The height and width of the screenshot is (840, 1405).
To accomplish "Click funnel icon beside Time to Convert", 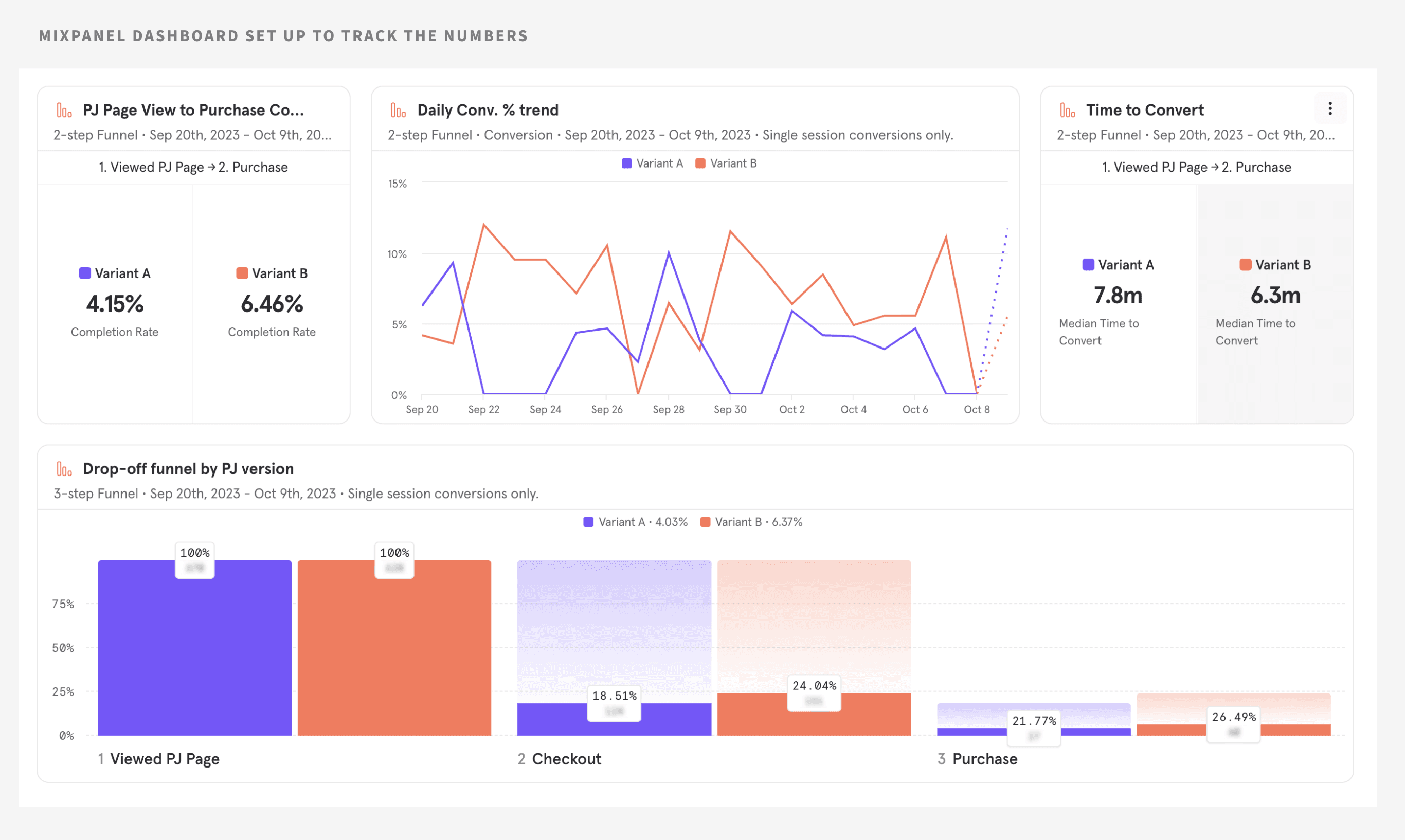I will 1067,110.
